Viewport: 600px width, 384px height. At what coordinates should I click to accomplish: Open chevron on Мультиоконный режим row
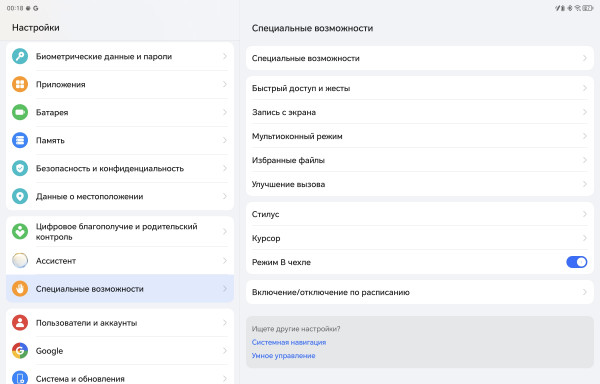pos(585,136)
